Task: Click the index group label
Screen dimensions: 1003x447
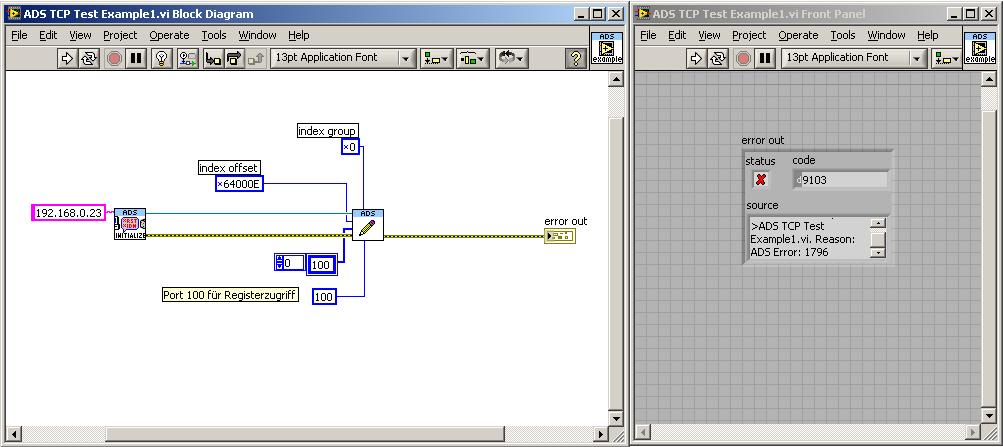Action: tap(327, 131)
